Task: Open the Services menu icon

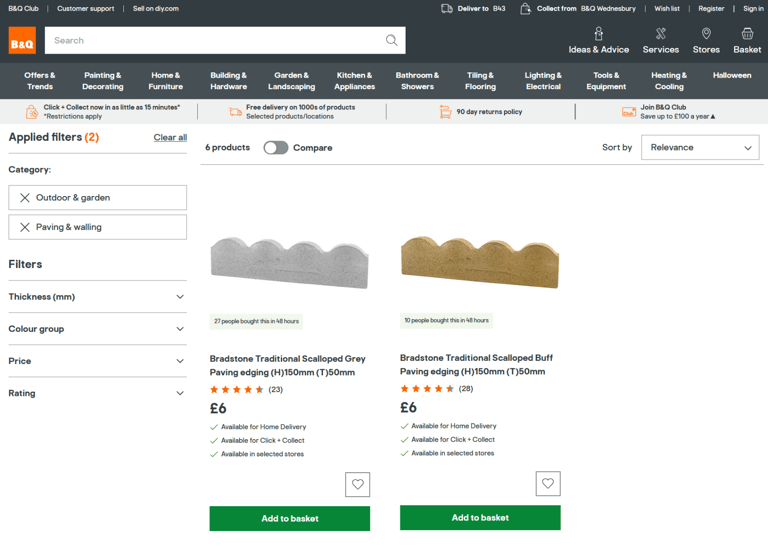Action: [x=661, y=34]
